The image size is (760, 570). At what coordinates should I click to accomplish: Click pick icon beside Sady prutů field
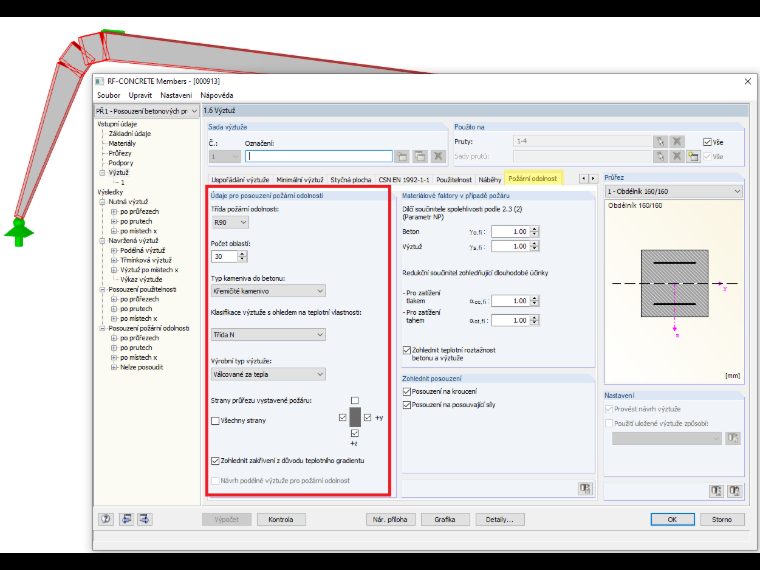[x=660, y=157]
